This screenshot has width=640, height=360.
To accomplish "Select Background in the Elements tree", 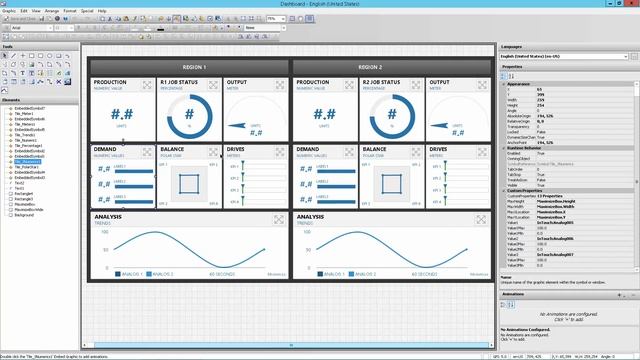I will pyautogui.click(x=24, y=215).
